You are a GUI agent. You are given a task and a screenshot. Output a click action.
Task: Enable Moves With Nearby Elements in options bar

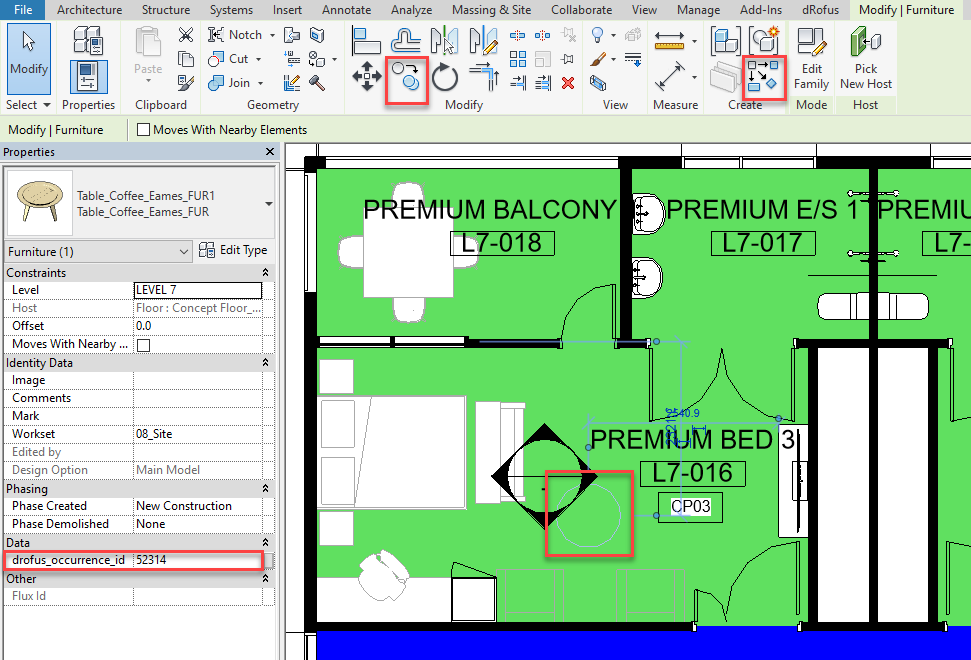[144, 130]
